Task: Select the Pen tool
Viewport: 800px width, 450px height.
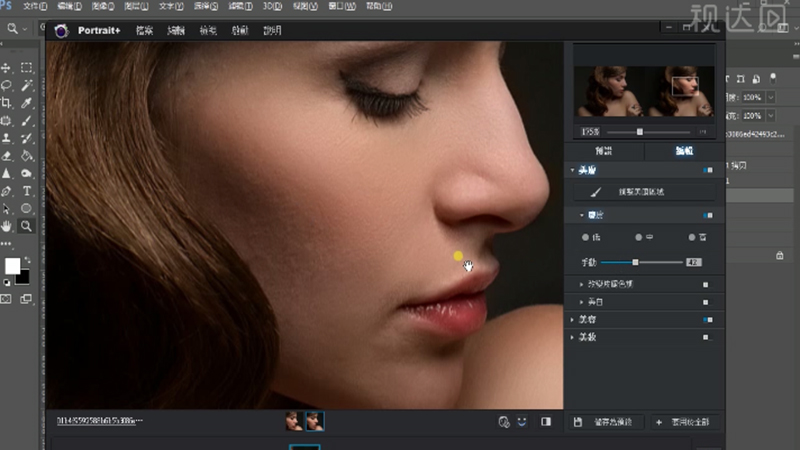Action: point(6,191)
